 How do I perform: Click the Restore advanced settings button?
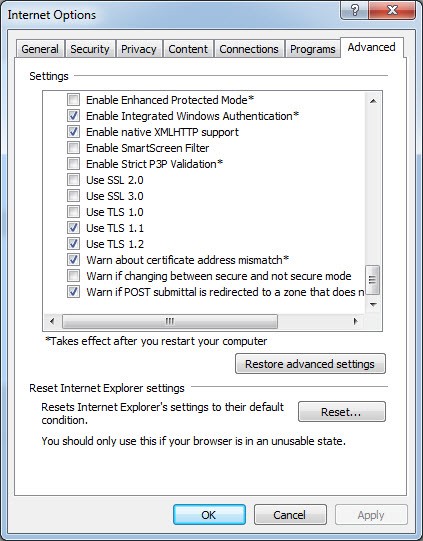(x=310, y=364)
